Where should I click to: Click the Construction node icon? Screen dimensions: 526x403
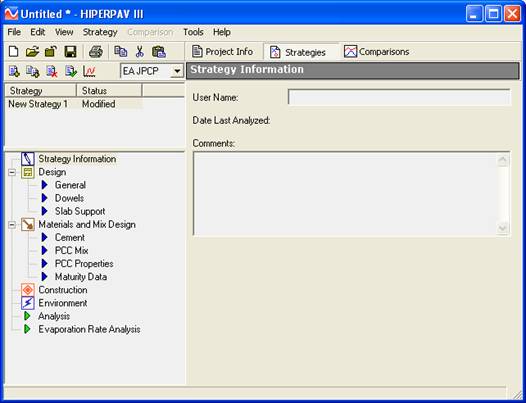[x=28, y=290]
